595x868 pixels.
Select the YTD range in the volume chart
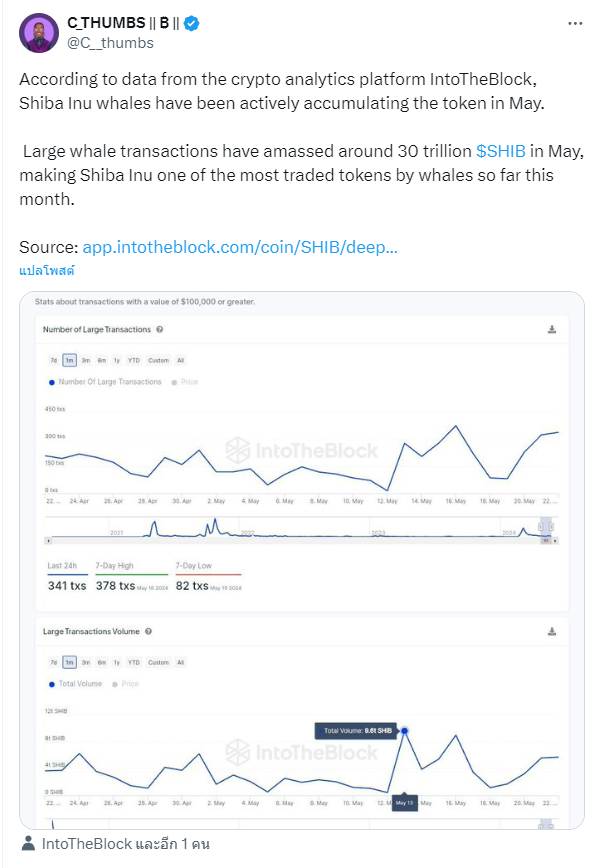click(134, 663)
